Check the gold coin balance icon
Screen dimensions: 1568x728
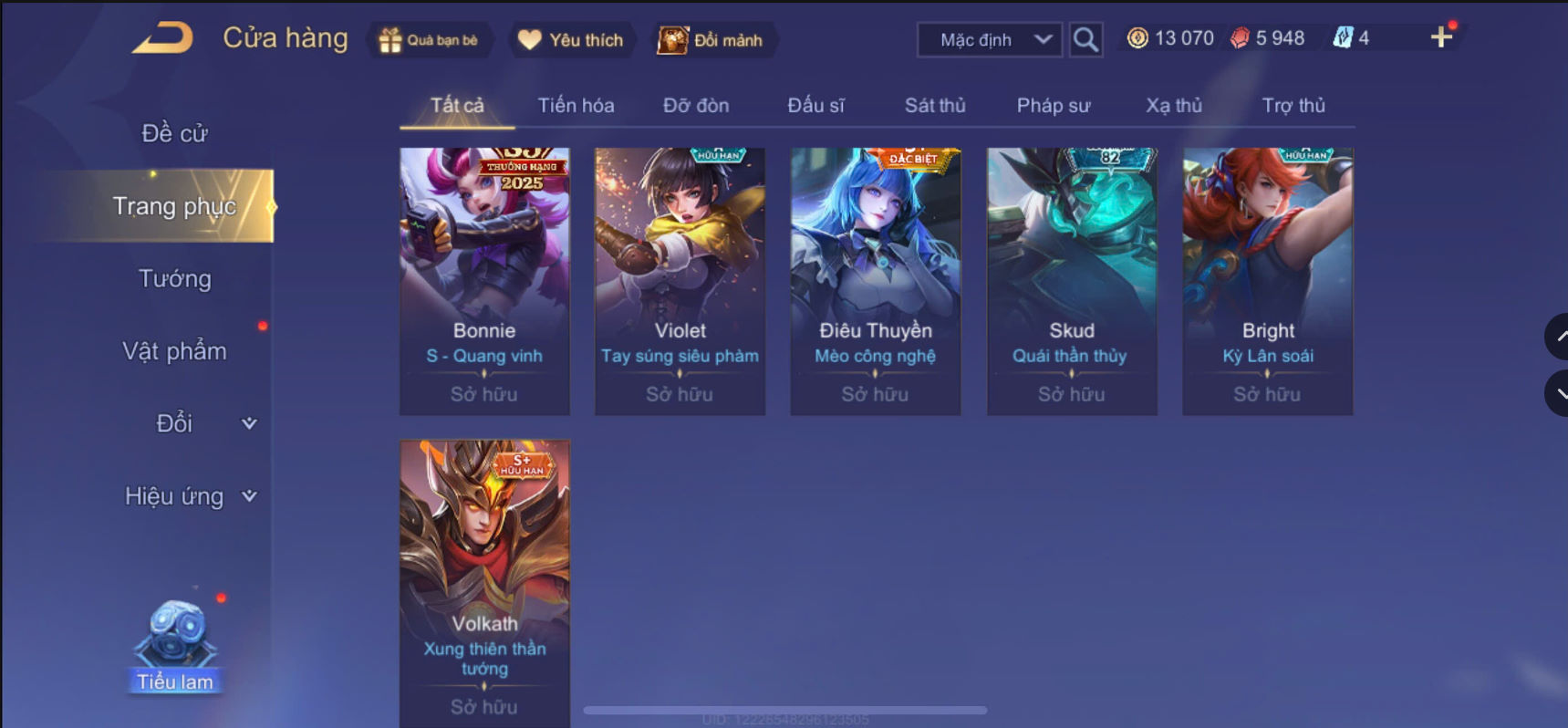1137,38
